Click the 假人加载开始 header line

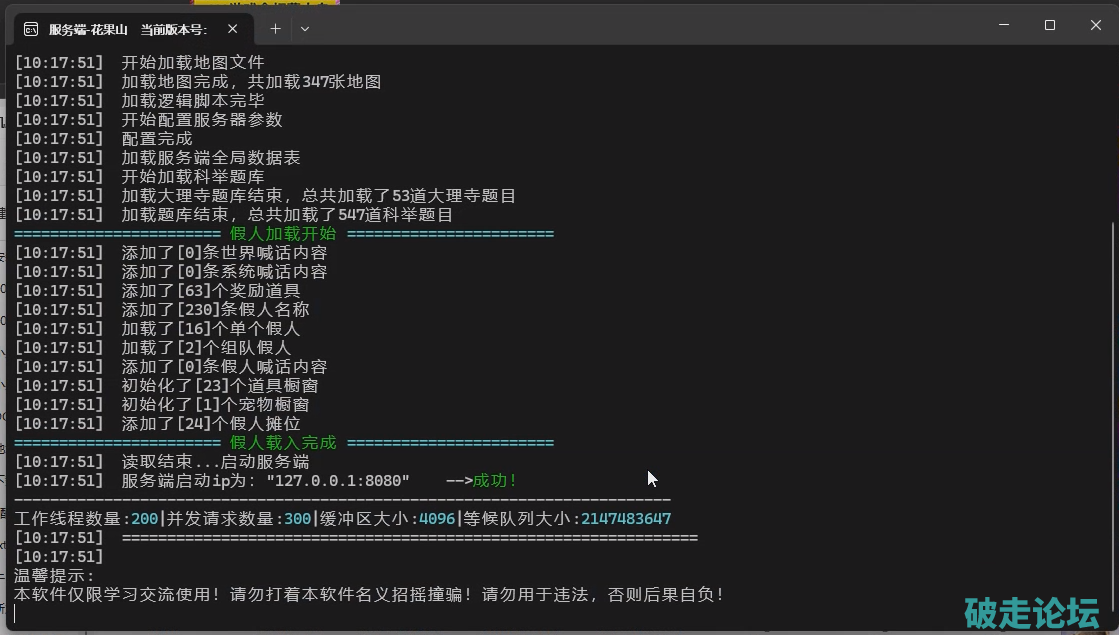[283, 234]
